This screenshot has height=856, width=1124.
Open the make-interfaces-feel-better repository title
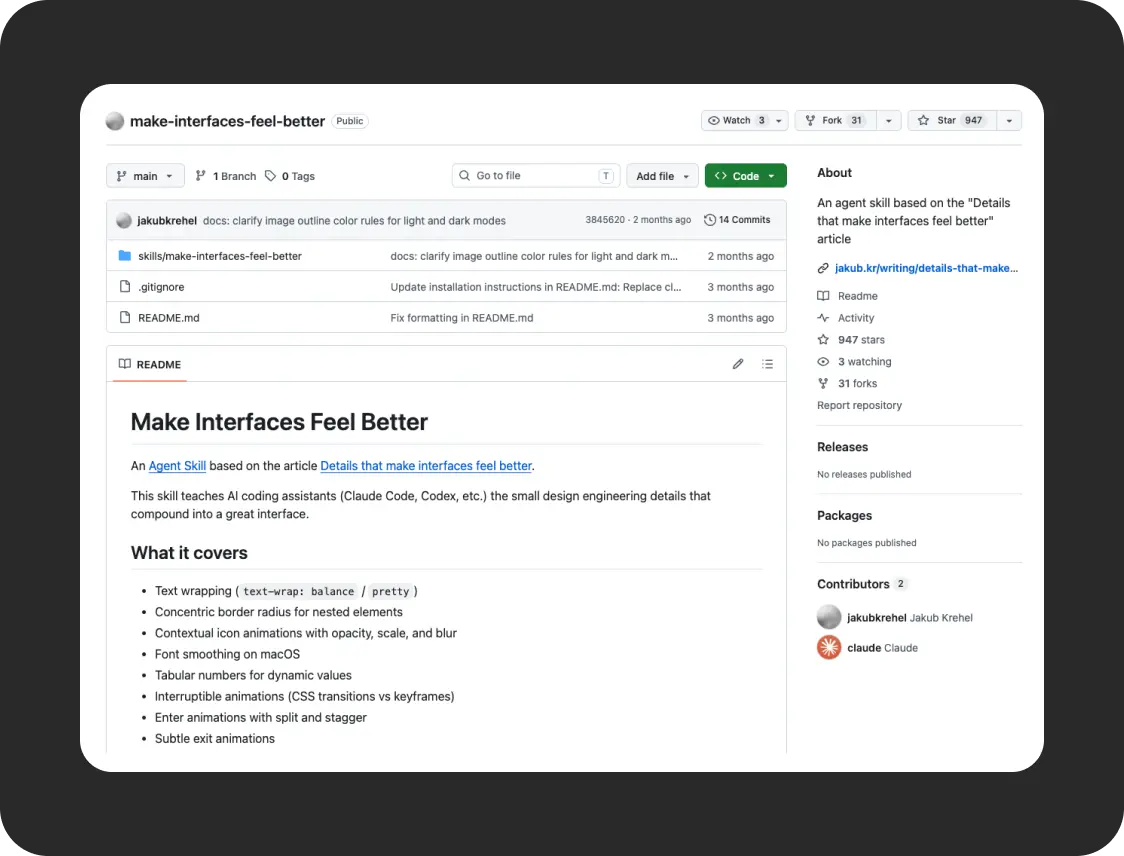coord(227,121)
